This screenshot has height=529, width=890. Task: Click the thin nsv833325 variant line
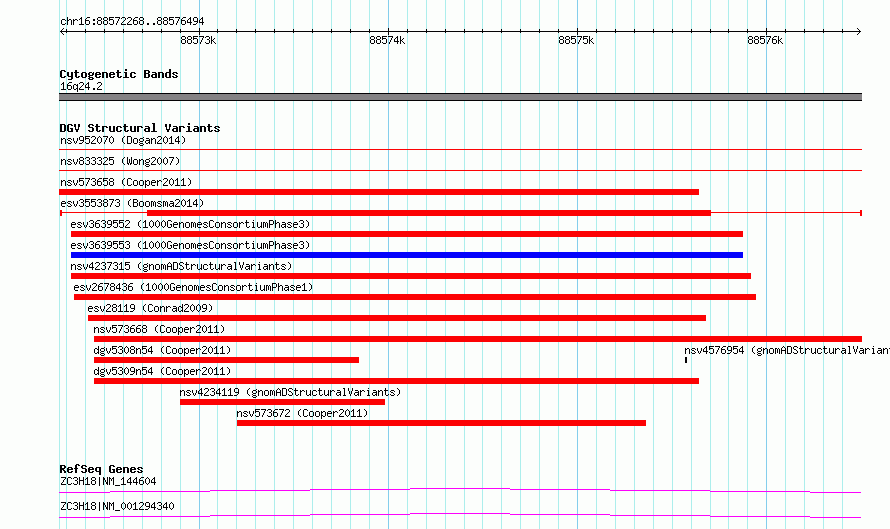point(460,171)
